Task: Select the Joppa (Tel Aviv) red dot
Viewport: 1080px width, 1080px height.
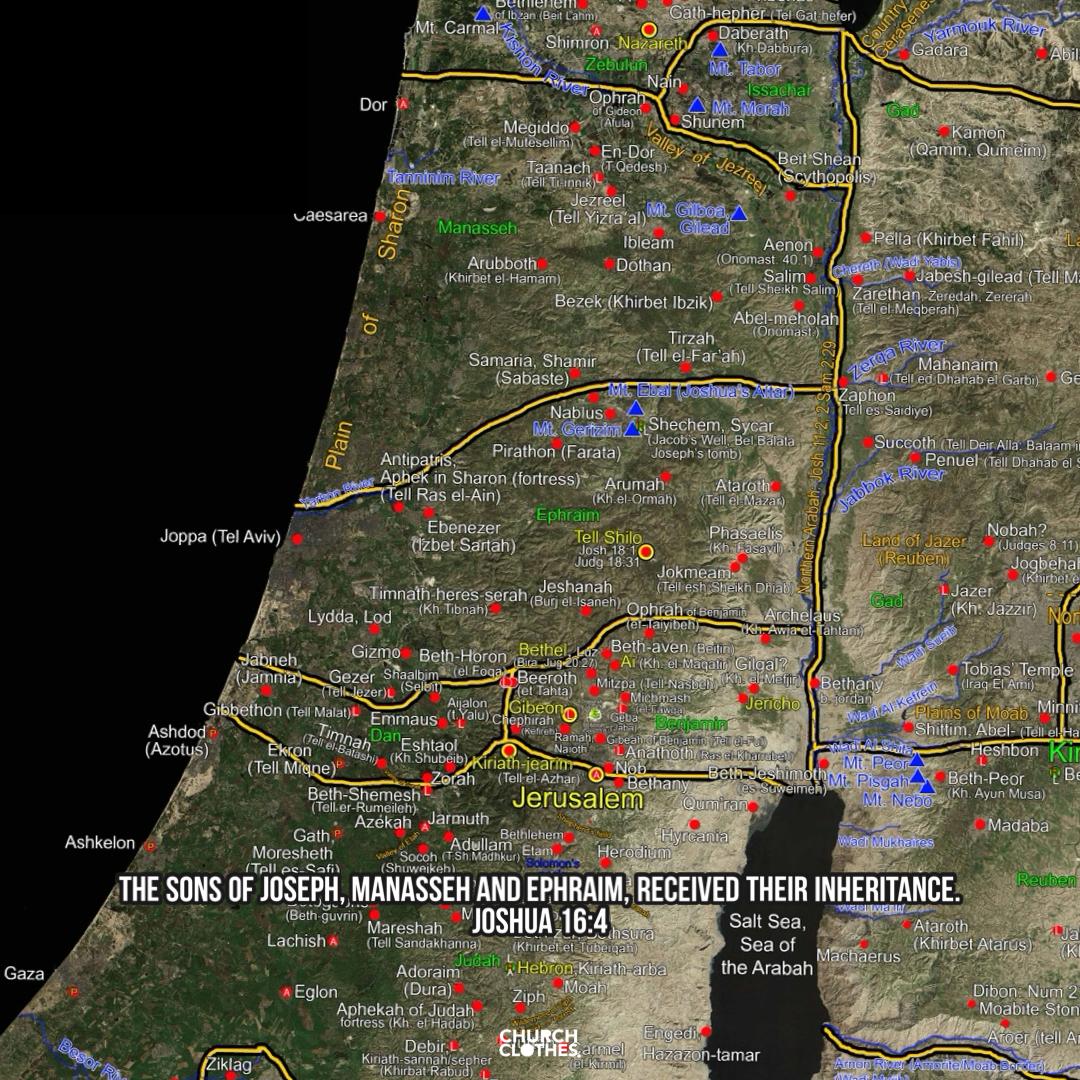Action: [296, 539]
